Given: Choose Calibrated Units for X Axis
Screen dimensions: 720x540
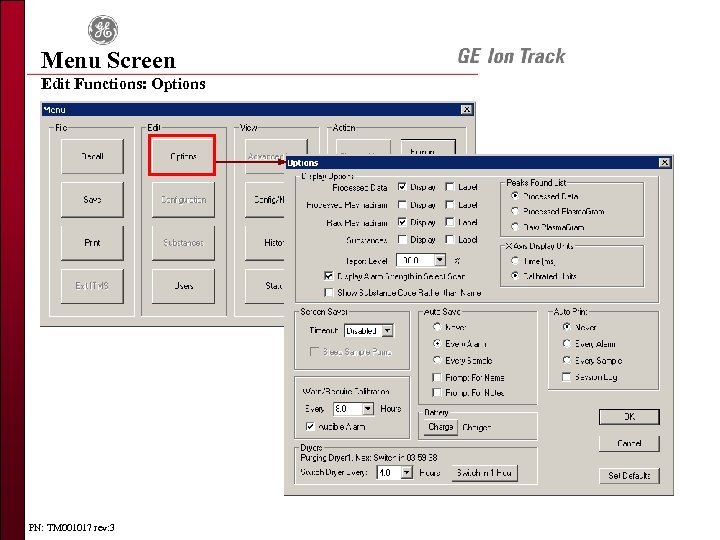Looking at the screenshot, I should pyautogui.click(x=515, y=276).
